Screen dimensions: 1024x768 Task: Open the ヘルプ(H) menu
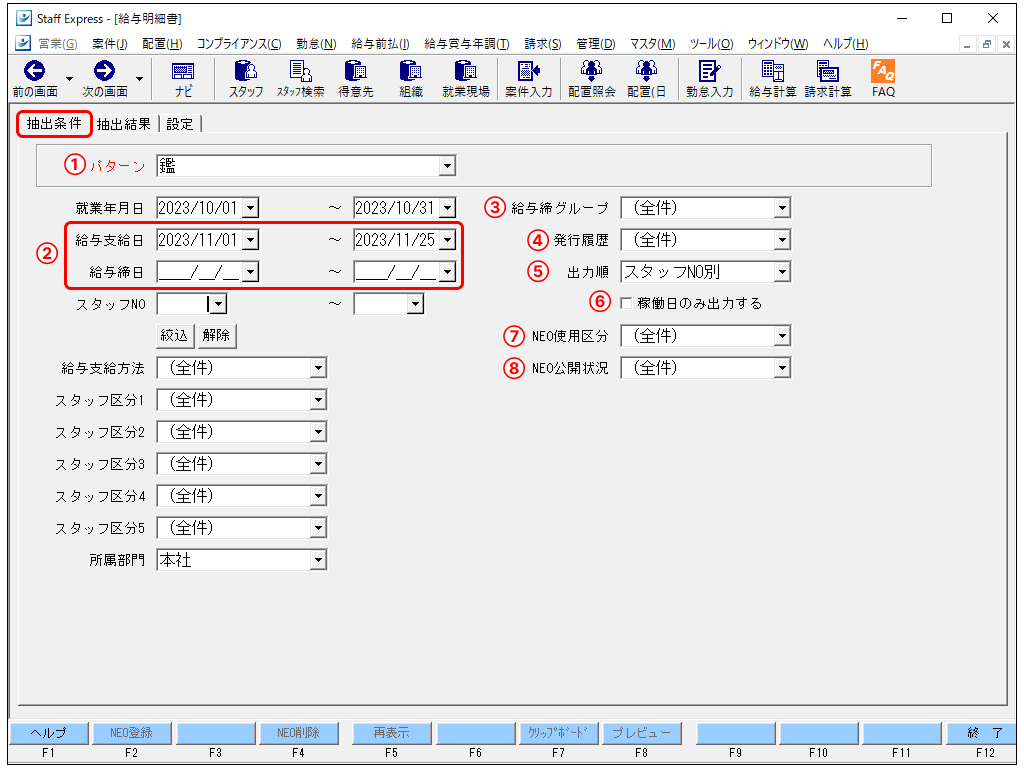point(845,44)
